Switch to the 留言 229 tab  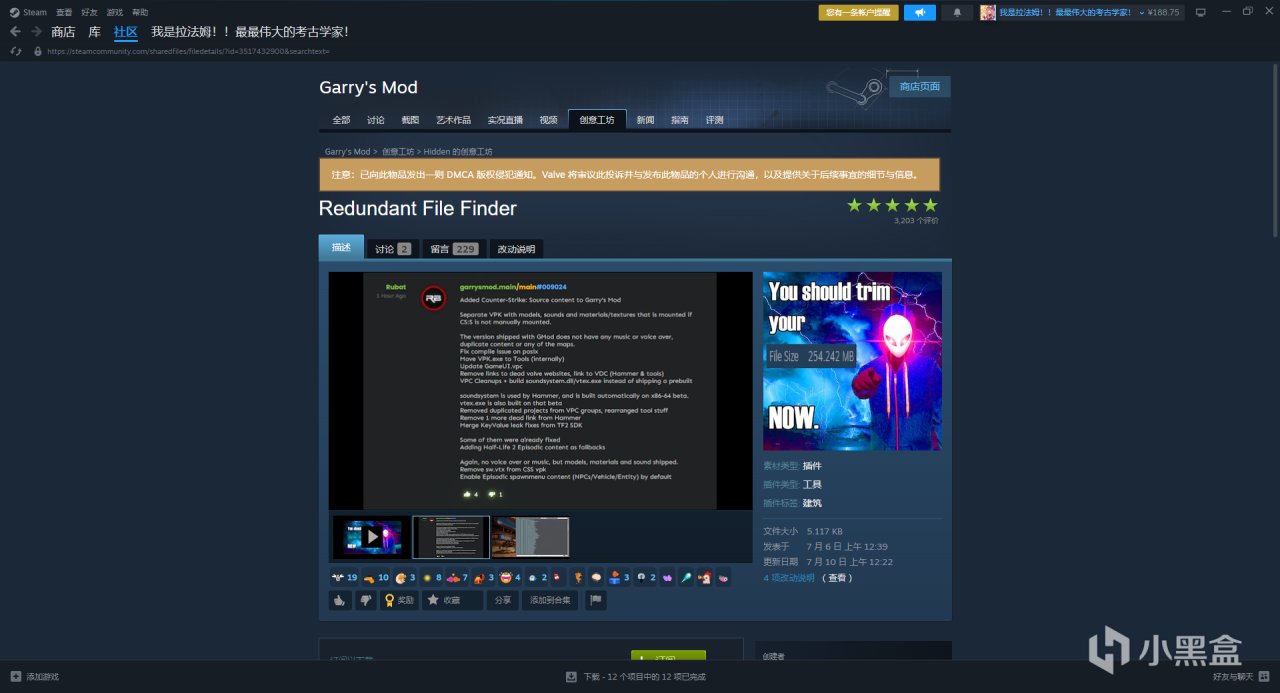tap(454, 249)
